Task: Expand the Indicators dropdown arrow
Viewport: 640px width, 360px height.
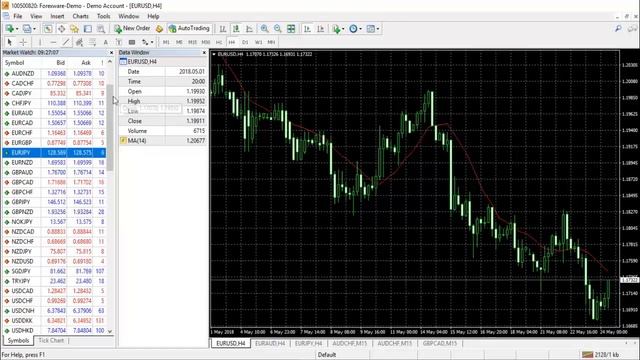Action: tap(343, 29)
